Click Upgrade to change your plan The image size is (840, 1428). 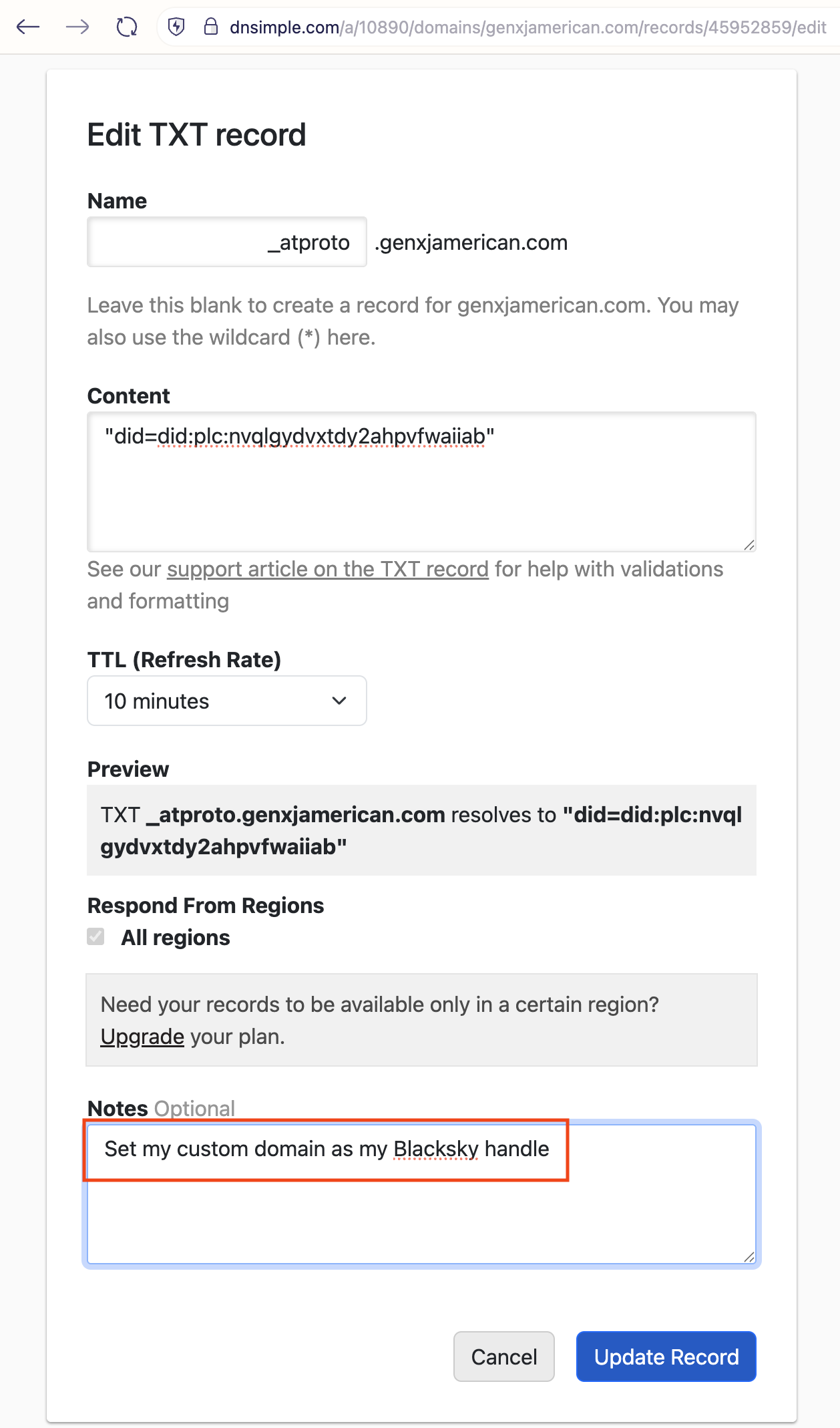[x=142, y=1037]
